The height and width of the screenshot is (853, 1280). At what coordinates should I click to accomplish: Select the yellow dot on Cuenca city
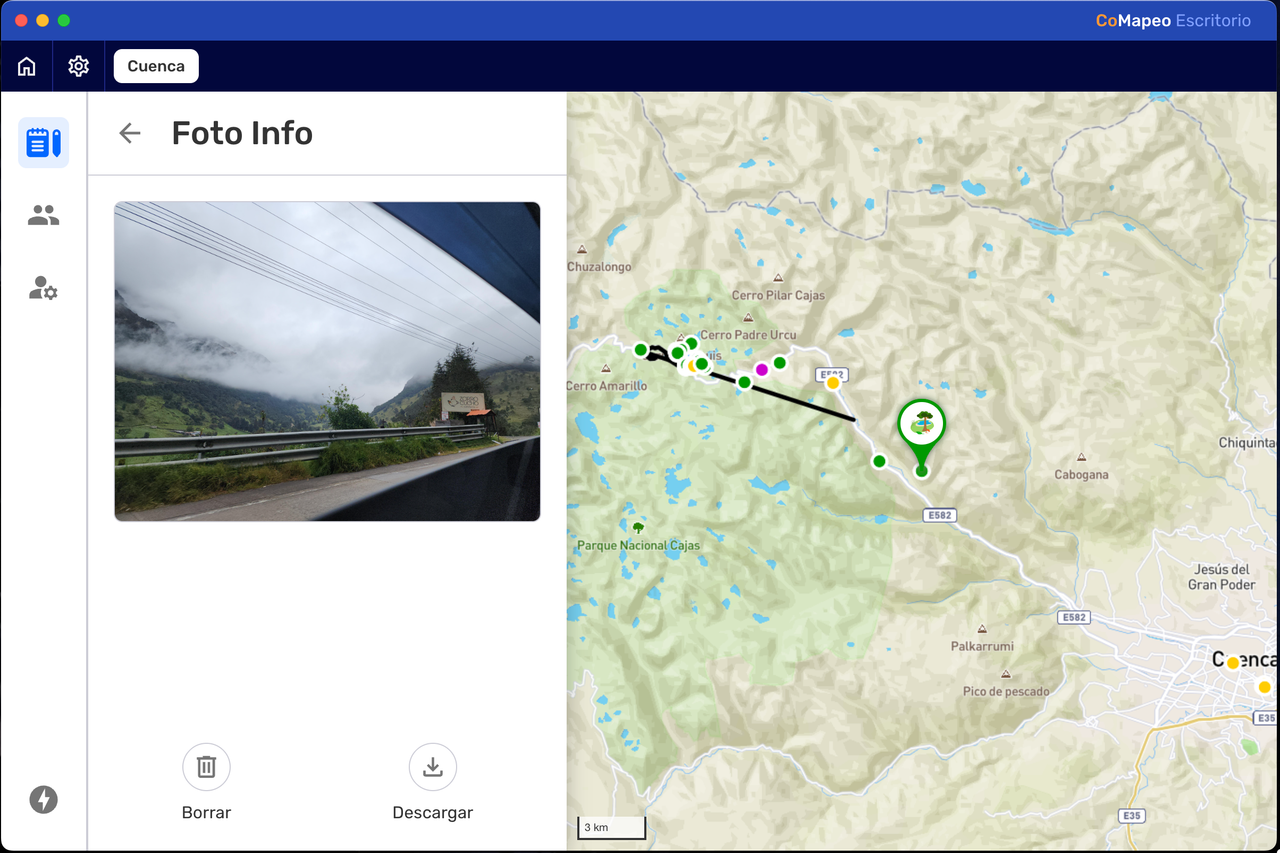1233,663
